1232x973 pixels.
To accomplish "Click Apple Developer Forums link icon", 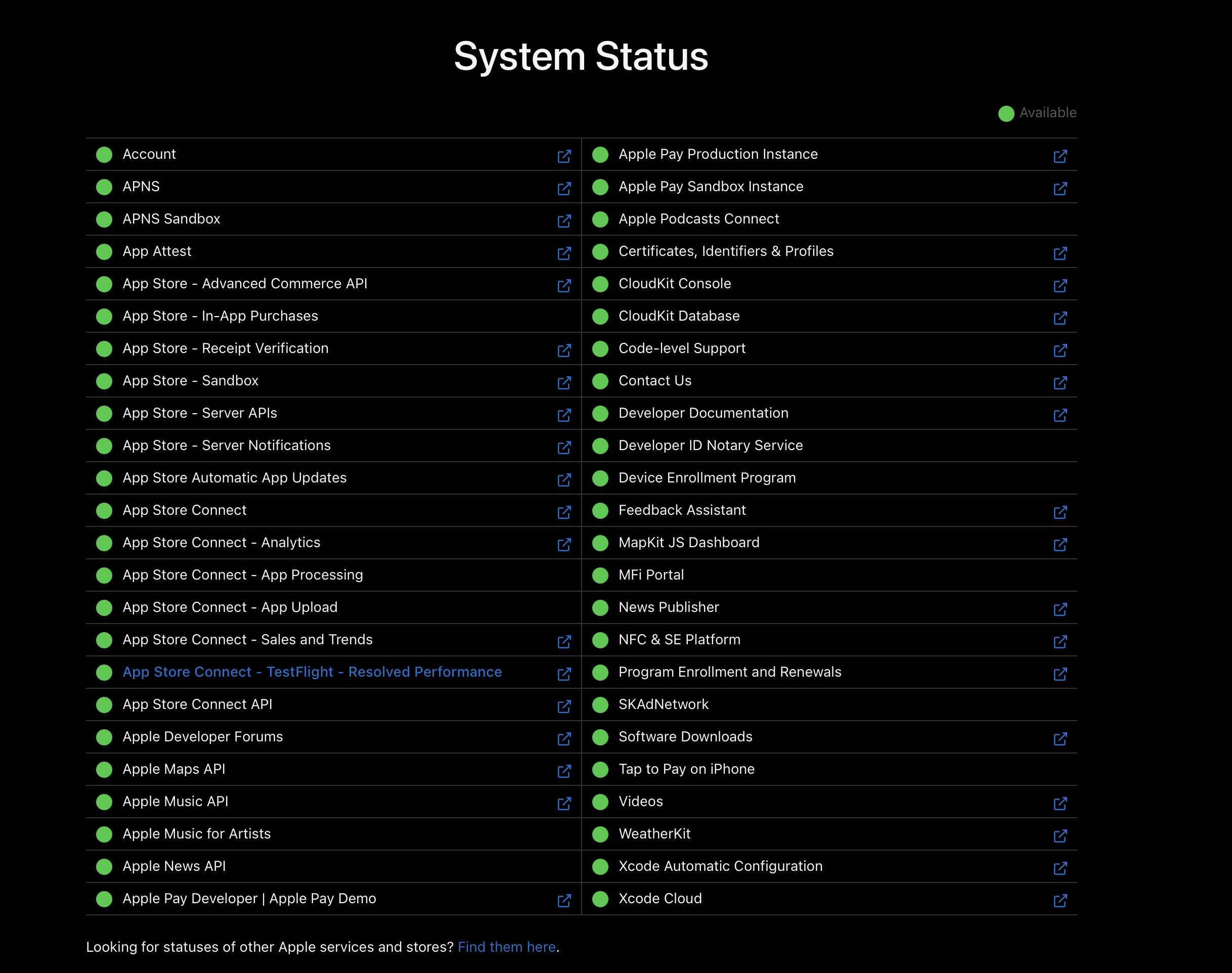I will [564, 739].
